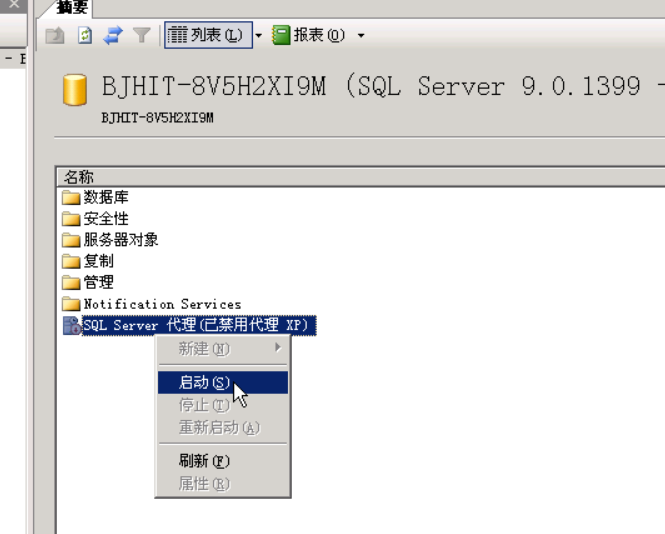
Task: Click the green refresh page icon
Action: click(85, 35)
